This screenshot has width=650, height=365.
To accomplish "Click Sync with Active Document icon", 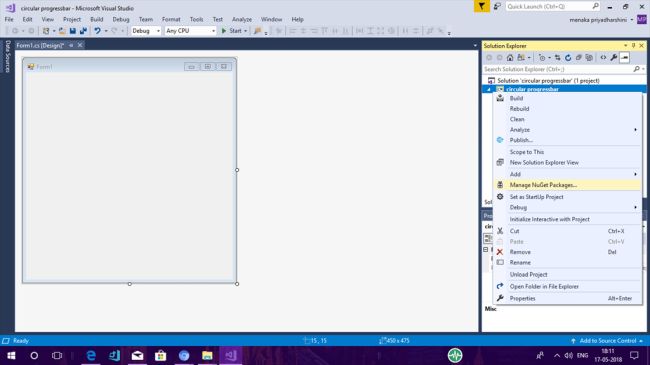I will pyautogui.click(x=558, y=58).
